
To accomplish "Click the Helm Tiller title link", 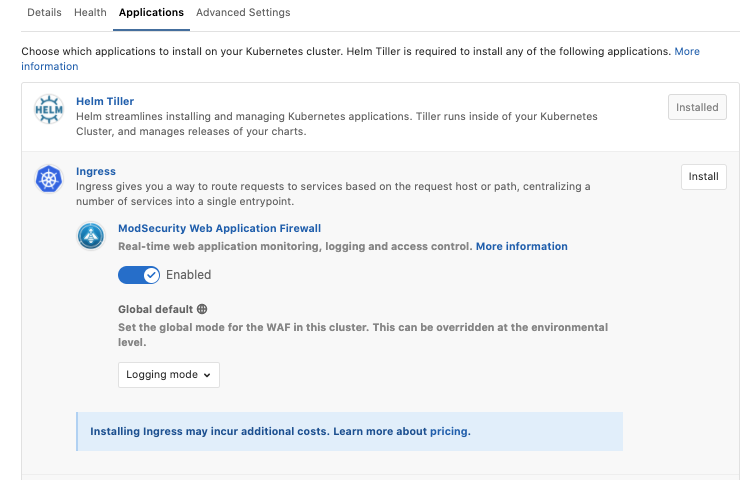I will [x=105, y=101].
